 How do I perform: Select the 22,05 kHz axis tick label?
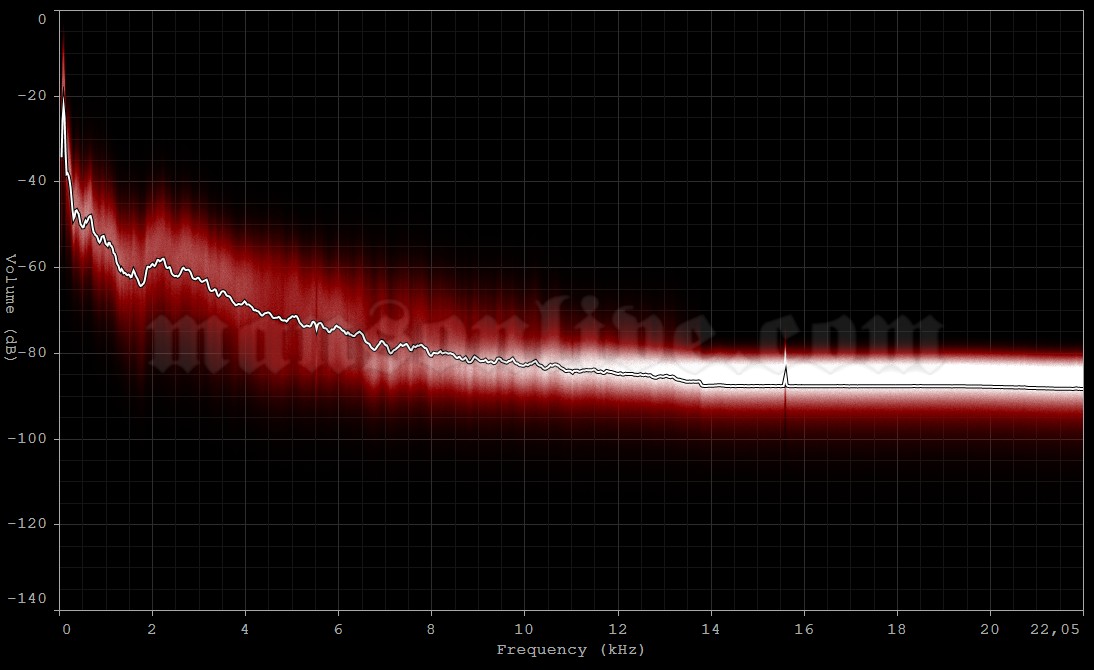point(1055,629)
